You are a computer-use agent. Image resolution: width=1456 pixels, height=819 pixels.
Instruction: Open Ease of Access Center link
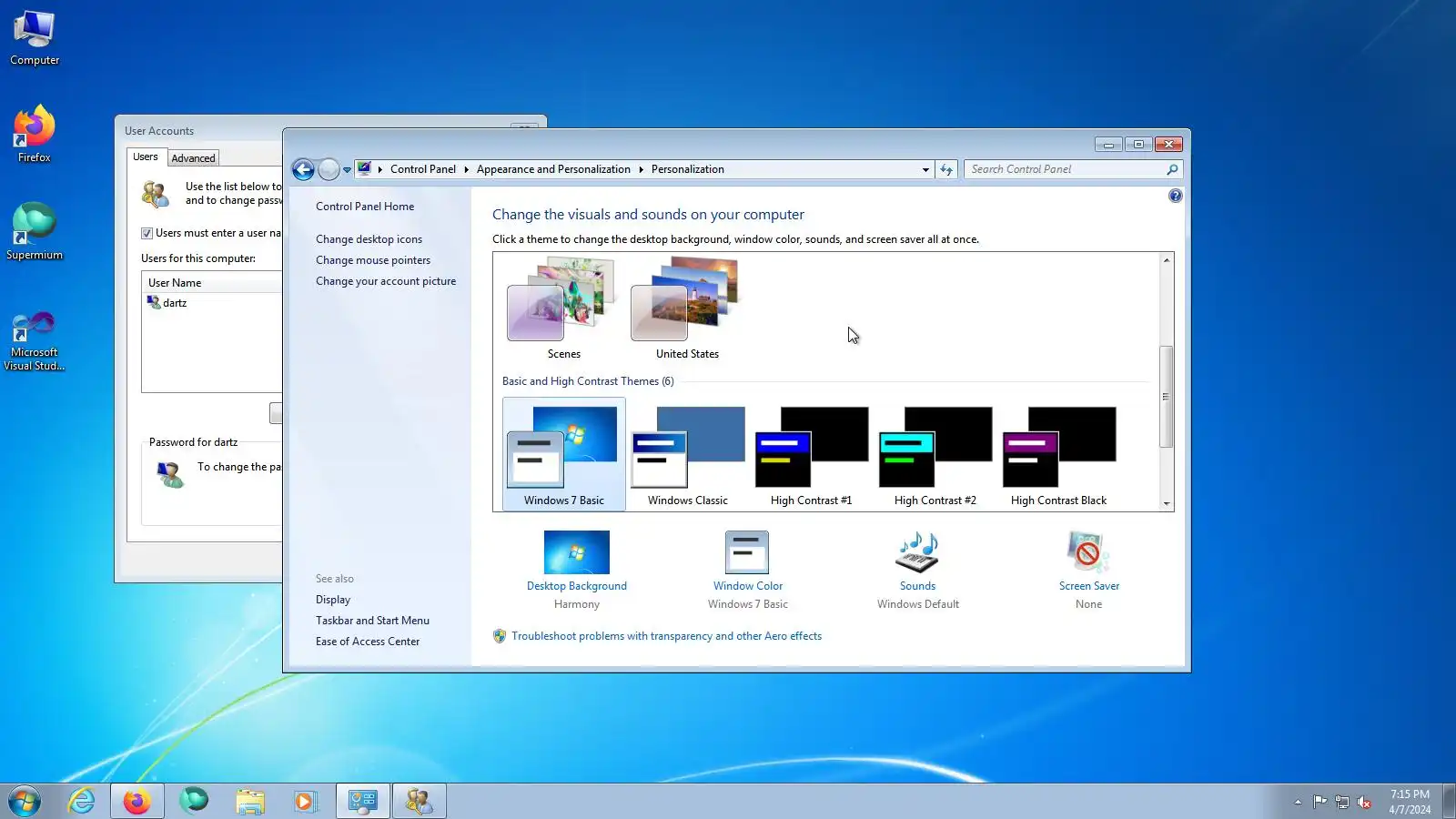click(368, 642)
